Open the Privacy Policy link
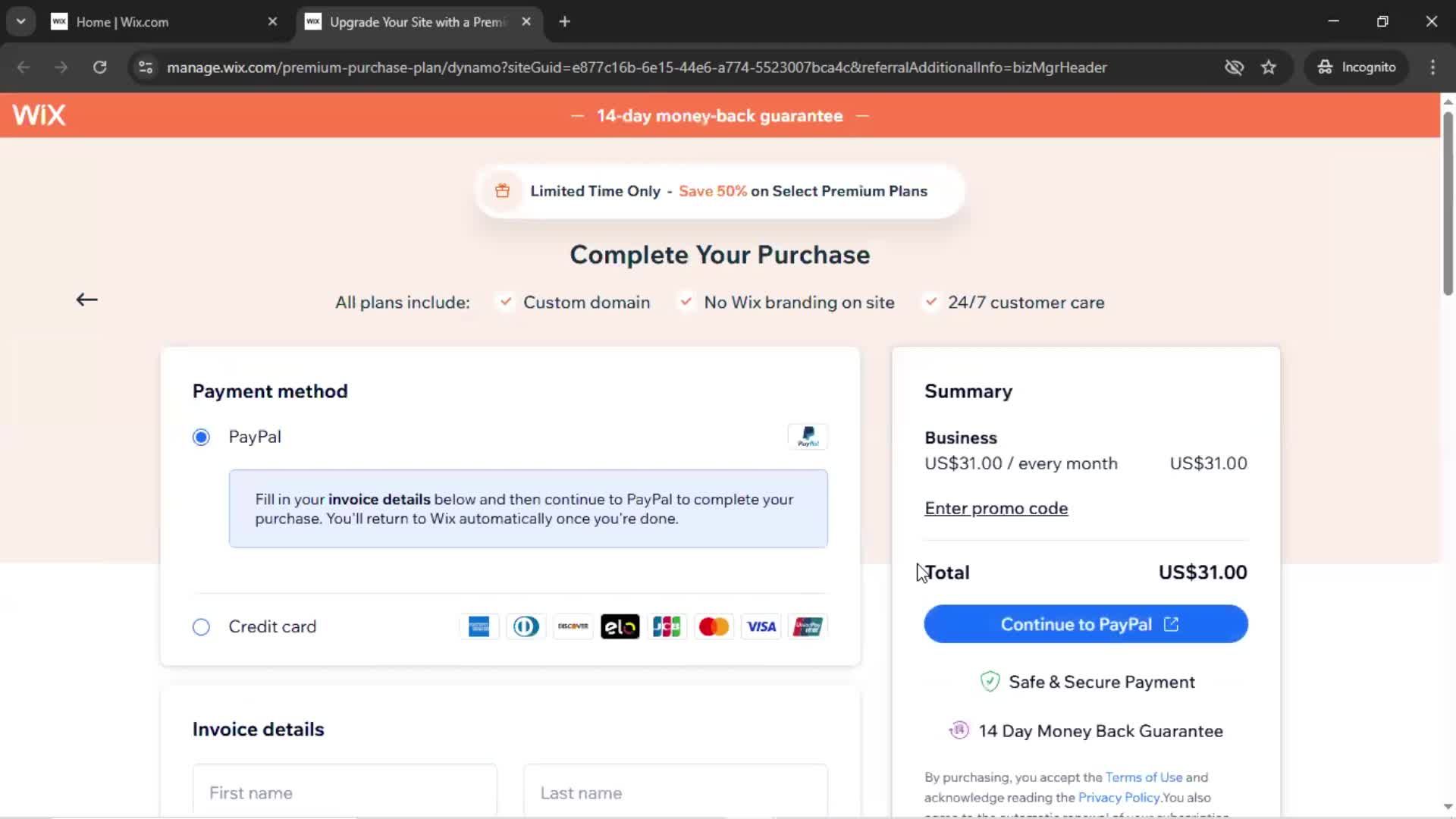The height and width of the screenshot is (819, 1456). point(1119,798)
